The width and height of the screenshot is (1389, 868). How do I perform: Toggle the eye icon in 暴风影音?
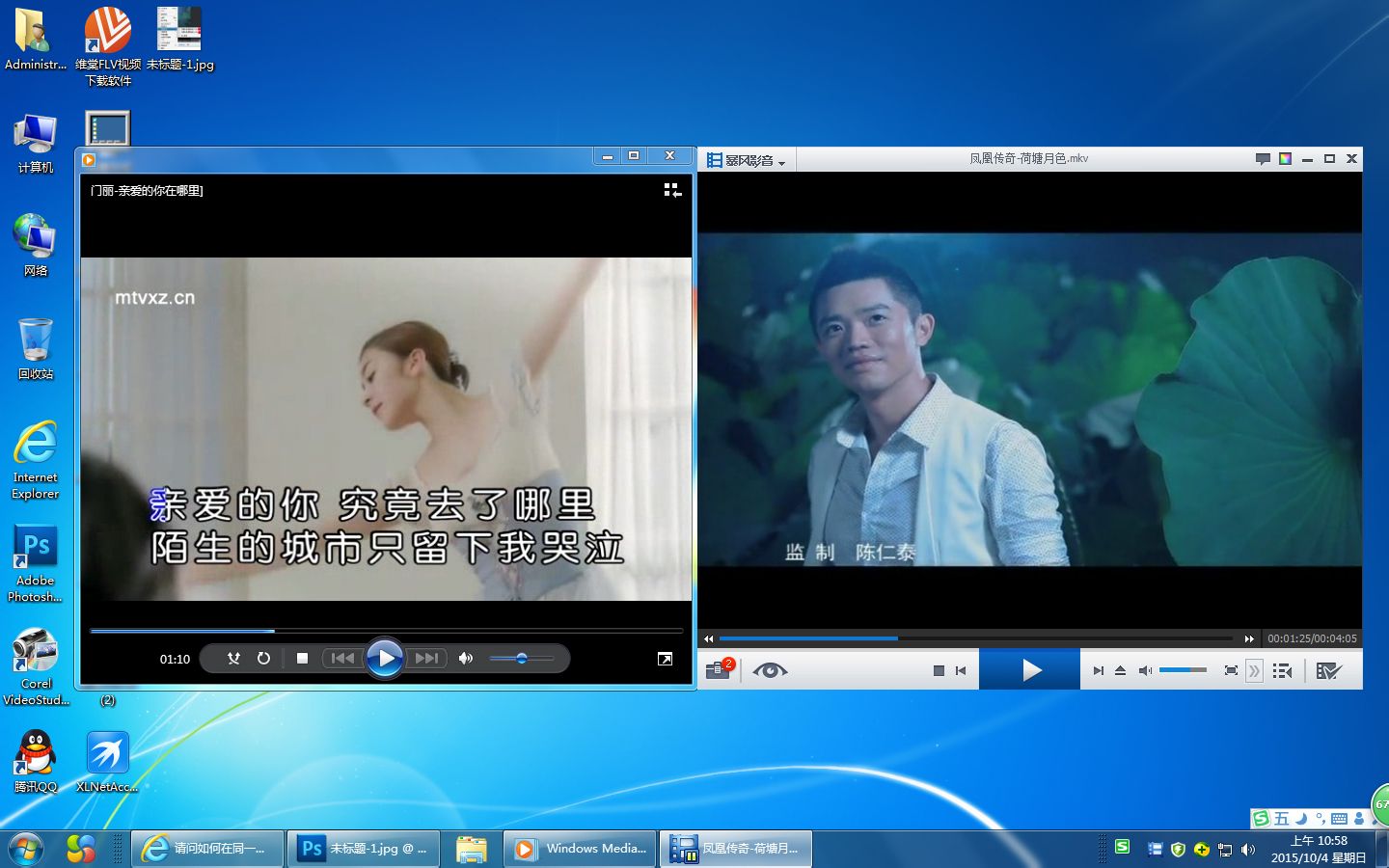pyautogui.click(x=770, y=670)
